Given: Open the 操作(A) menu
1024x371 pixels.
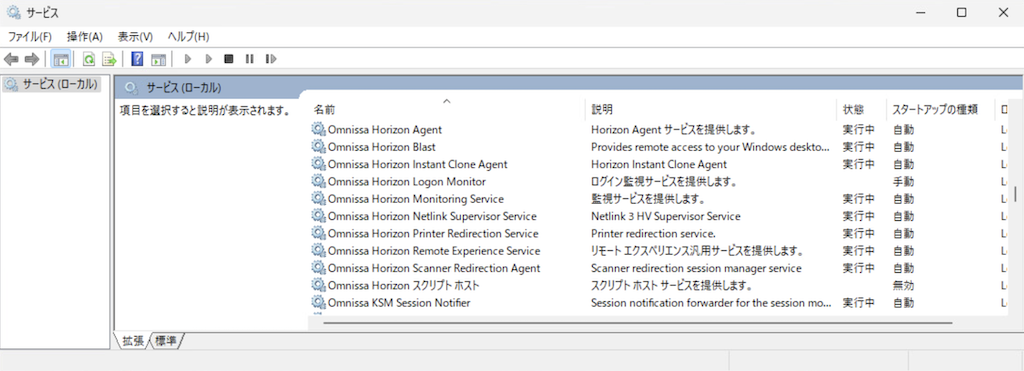Looking at the screenshot, I should click(85, 37).
